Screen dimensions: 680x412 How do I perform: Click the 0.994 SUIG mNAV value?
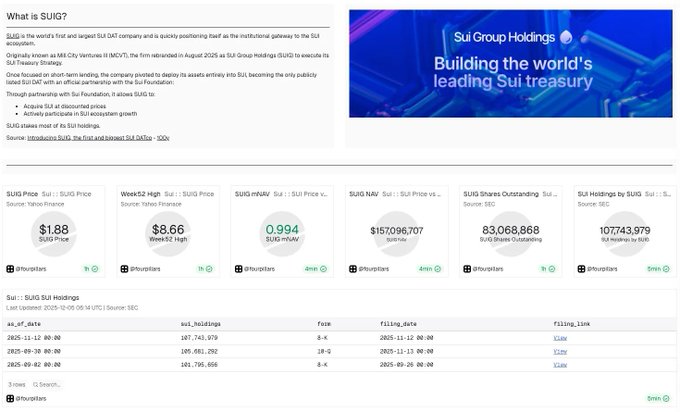(x=282, y=229)
